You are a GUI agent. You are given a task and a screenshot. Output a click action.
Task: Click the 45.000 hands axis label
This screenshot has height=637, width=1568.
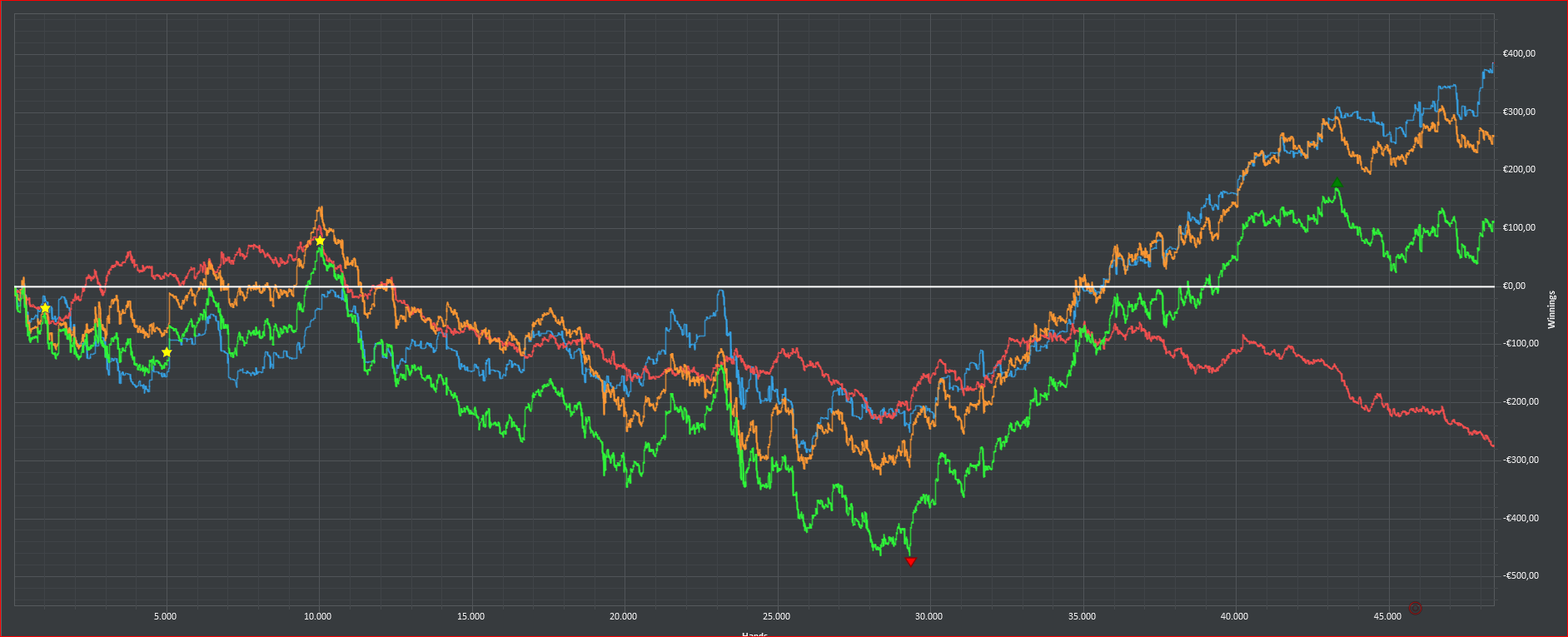coord(1387,617)
